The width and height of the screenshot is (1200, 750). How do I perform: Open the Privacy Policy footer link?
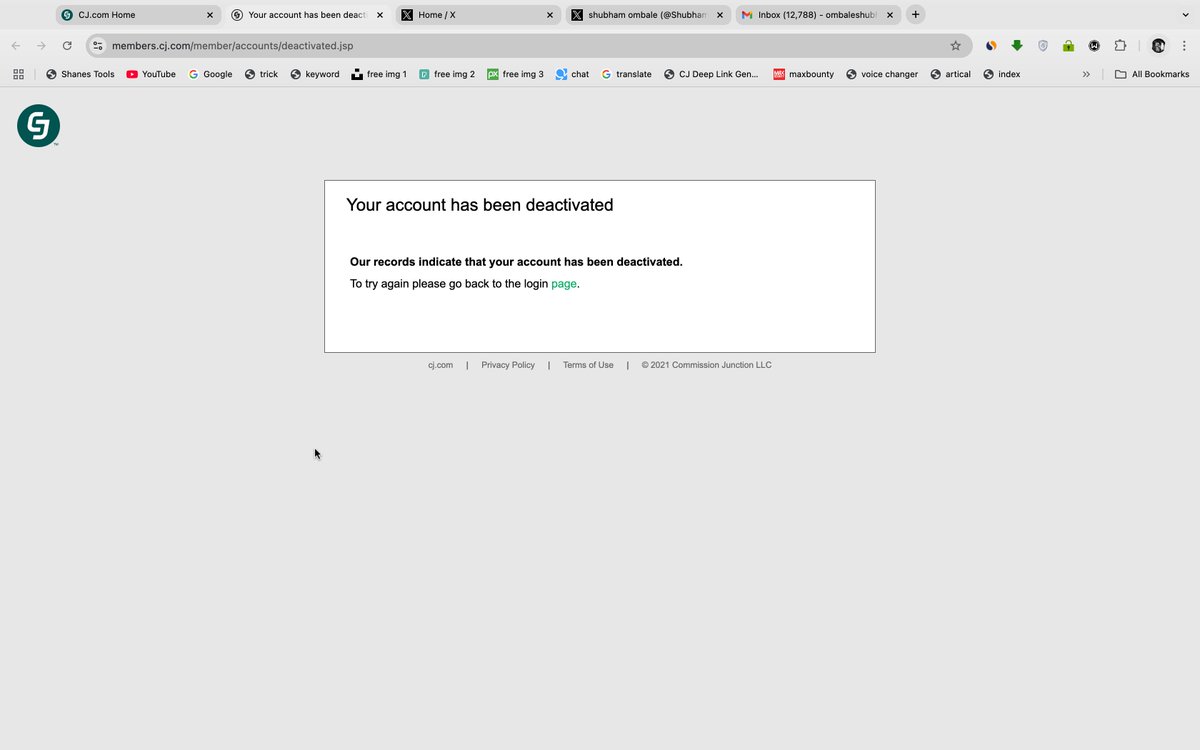coord(508,365)
